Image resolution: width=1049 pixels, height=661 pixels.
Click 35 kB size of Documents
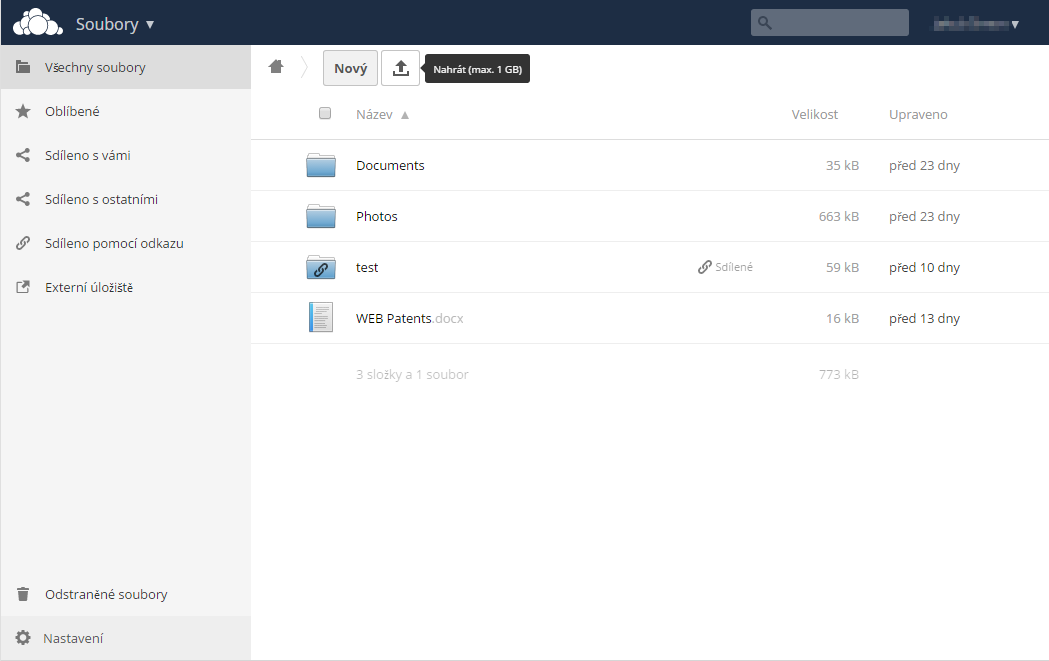point(842,165)
